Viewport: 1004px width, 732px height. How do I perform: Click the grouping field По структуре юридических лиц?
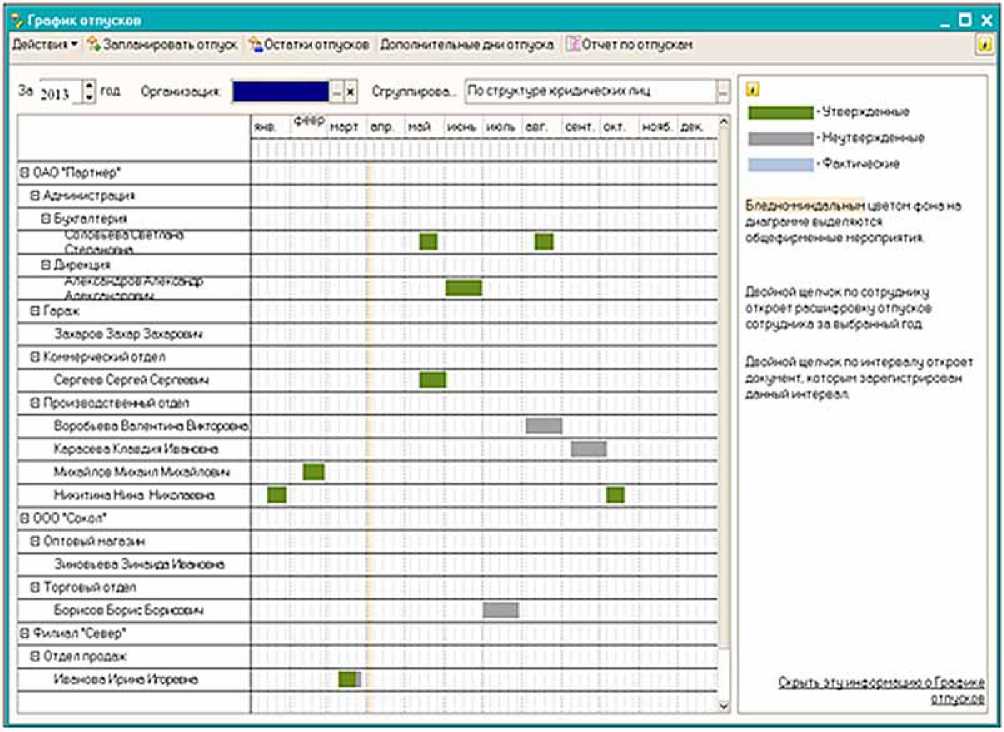[x=590, y=91]
